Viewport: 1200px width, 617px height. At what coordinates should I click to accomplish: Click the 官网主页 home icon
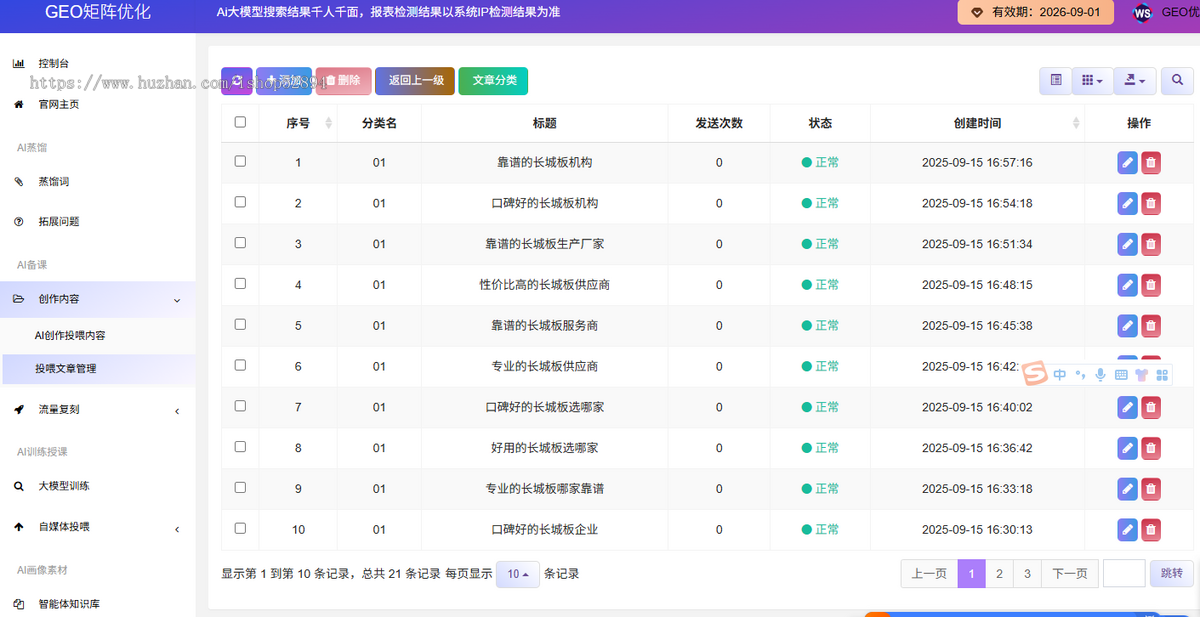coord(18,104)
